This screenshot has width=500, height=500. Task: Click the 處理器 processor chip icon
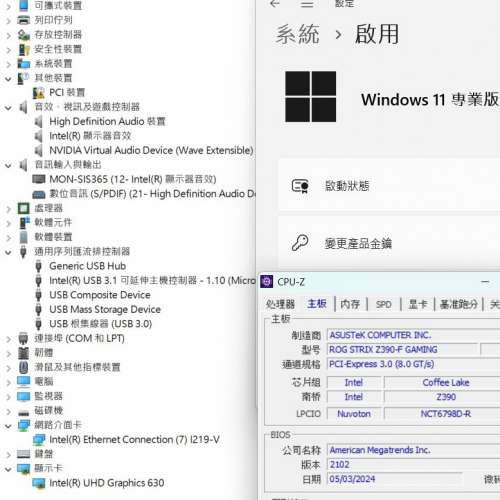(23, 208)
